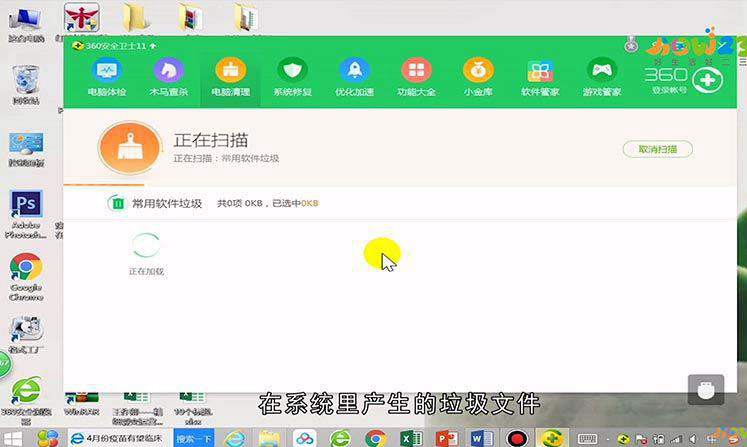Click the network signal tray icon
The height and width of the screenshot is (447, 747).
pos(676,439)
